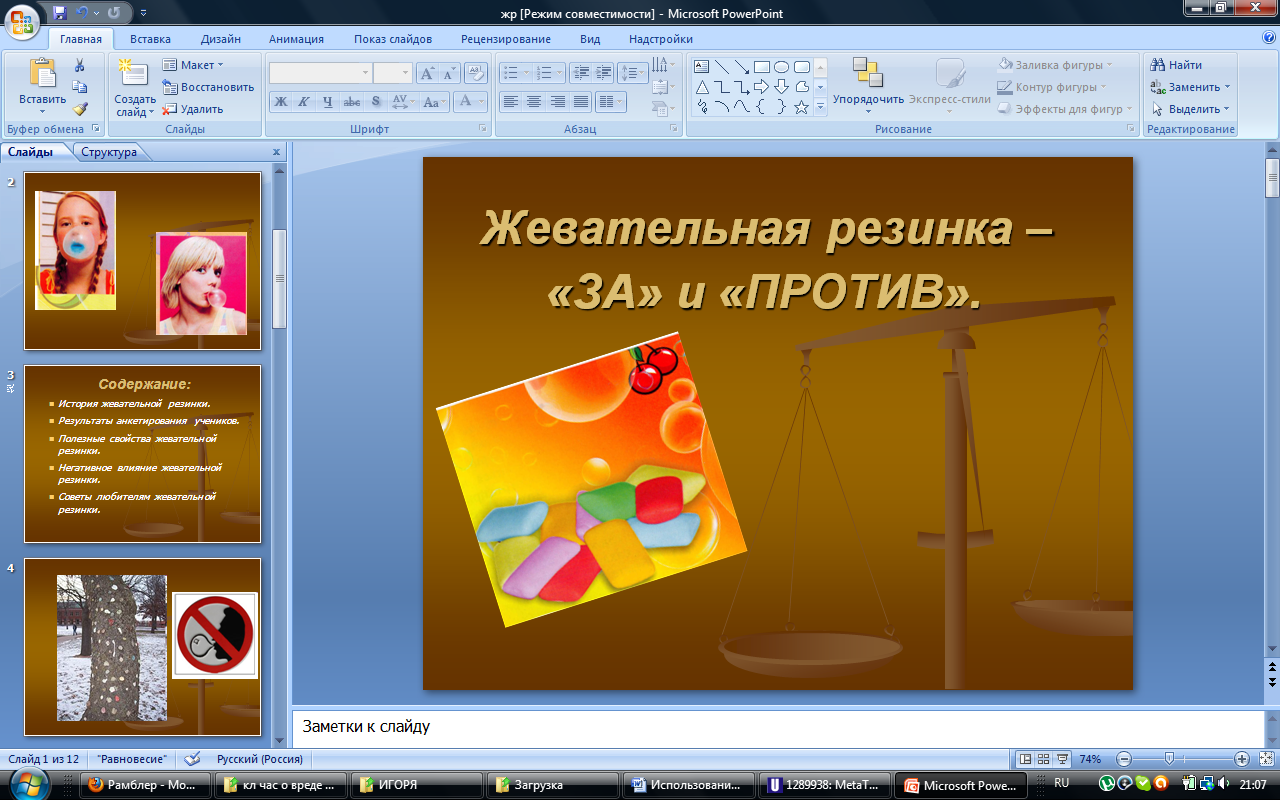Select the five-point star shape

(802, 107)
